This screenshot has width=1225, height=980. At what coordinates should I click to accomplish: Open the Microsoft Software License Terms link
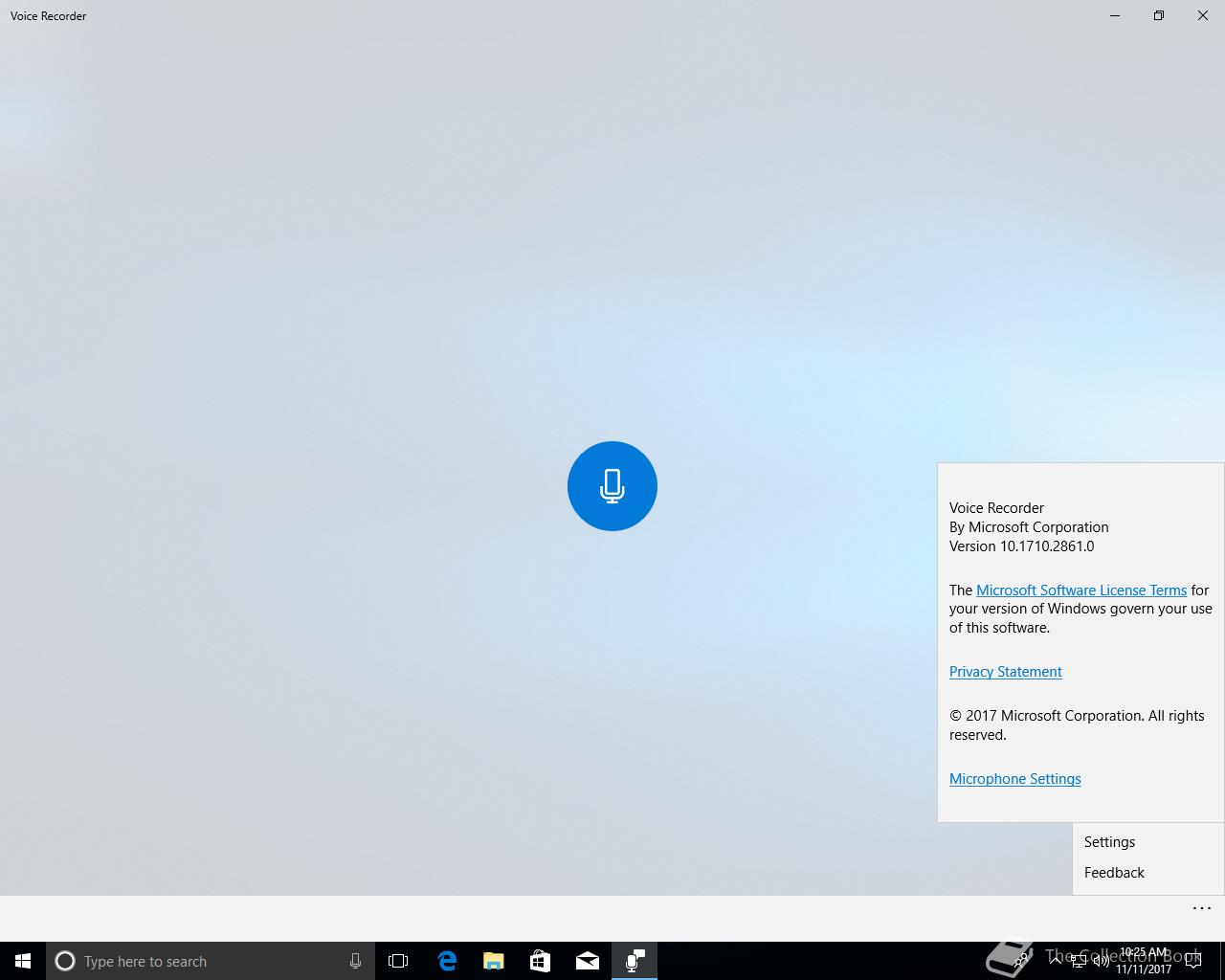point(1081,590)
